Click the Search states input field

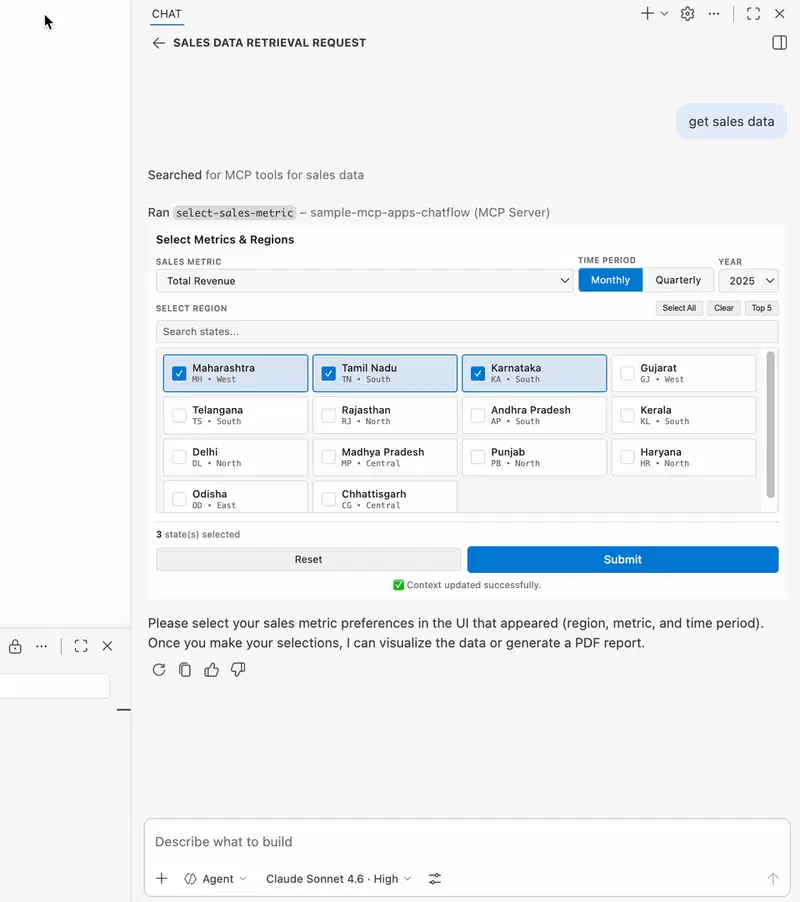[466, 332]
